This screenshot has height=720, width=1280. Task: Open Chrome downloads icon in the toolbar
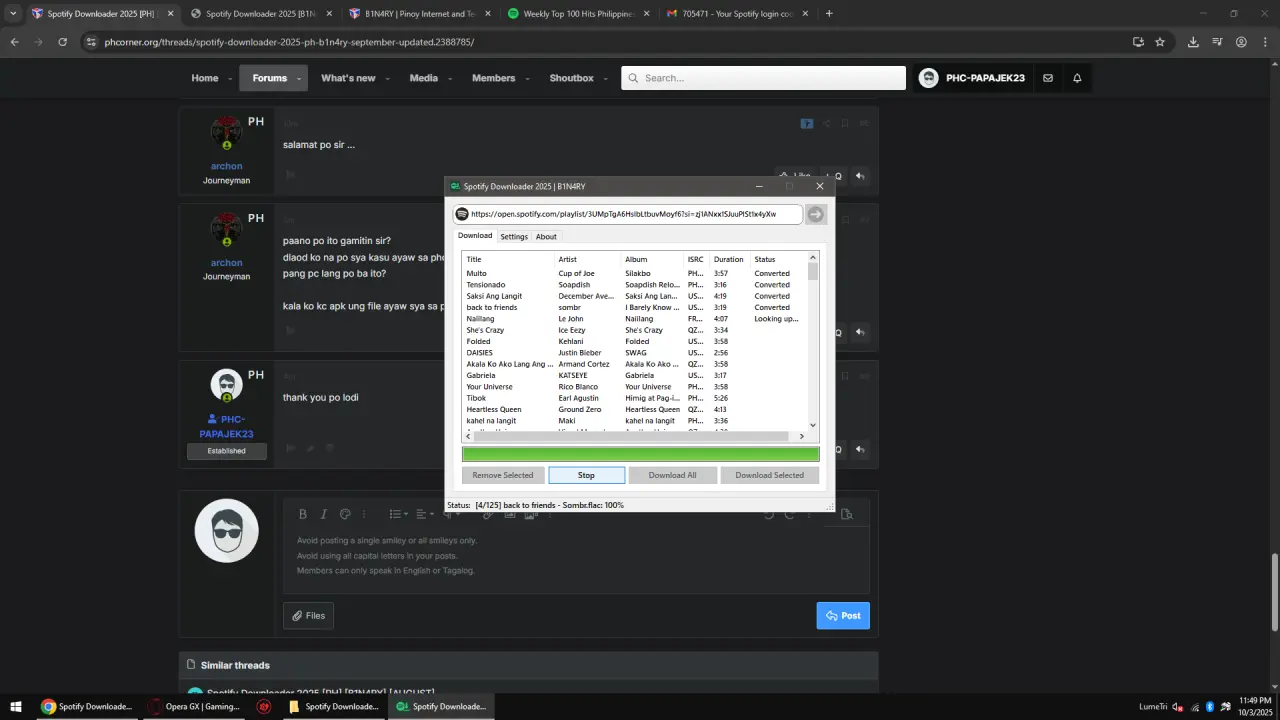1193,42
